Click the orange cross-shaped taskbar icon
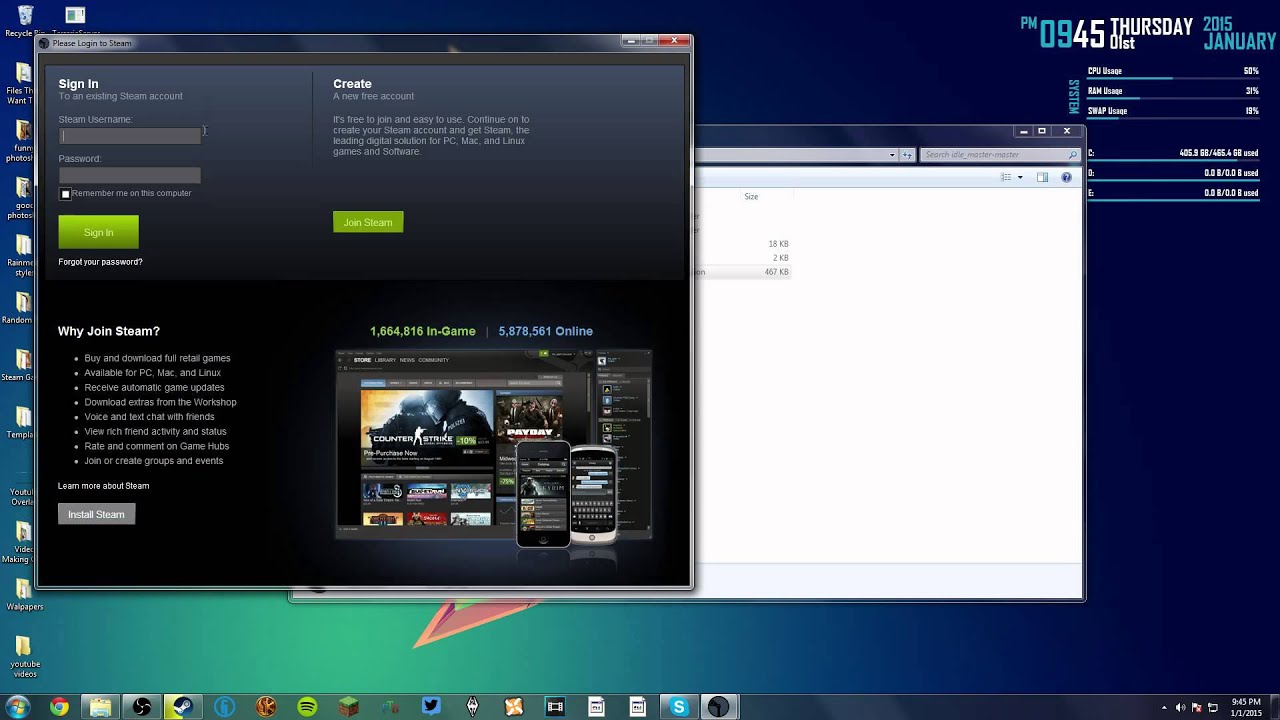This screenshot has width=1280, height=720. coord(513,707)
